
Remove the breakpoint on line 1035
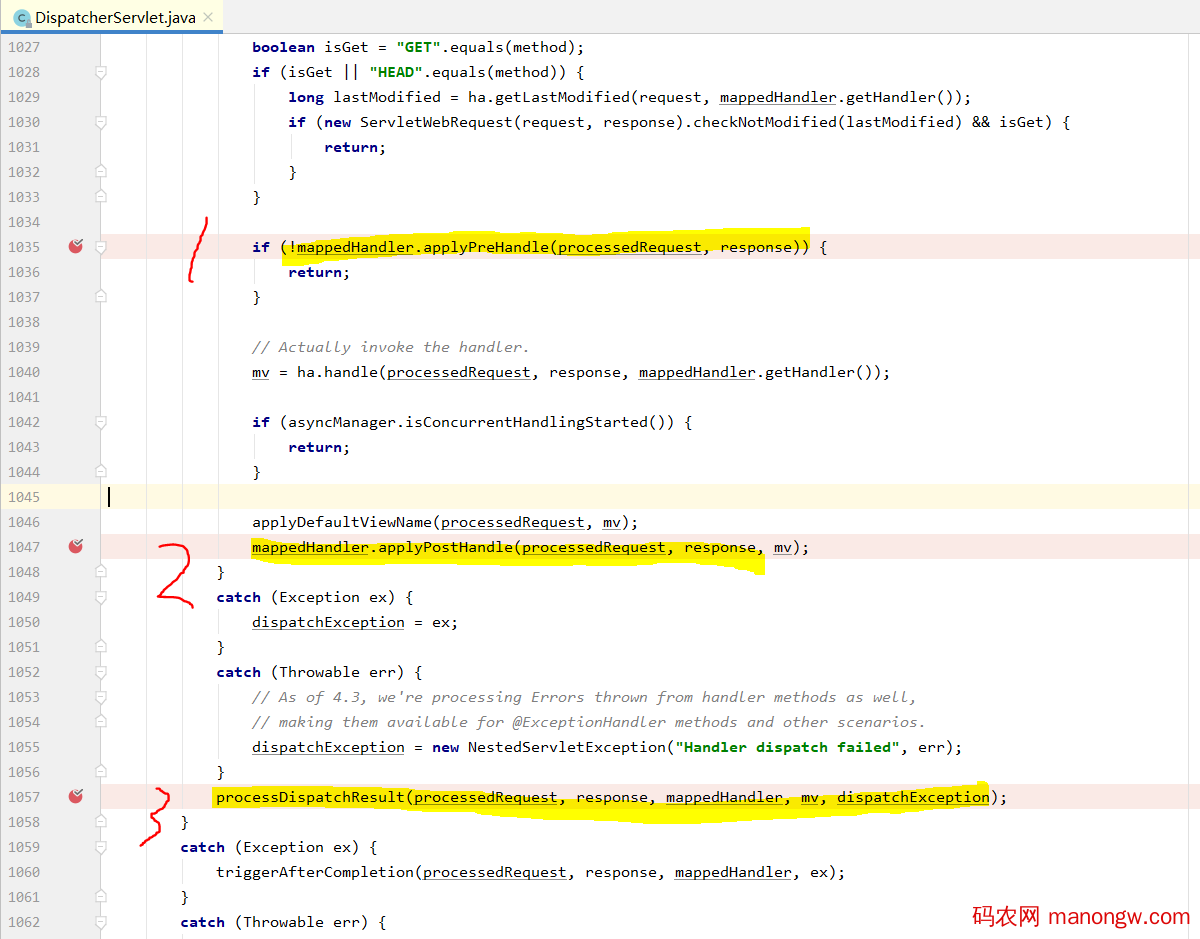point(75,246)
